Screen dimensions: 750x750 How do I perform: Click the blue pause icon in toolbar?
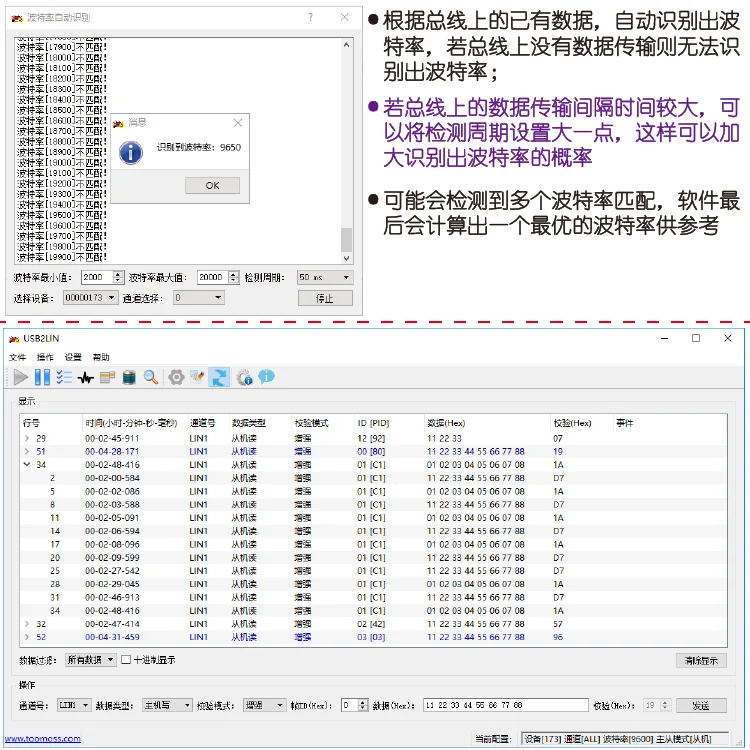[42, 377]
